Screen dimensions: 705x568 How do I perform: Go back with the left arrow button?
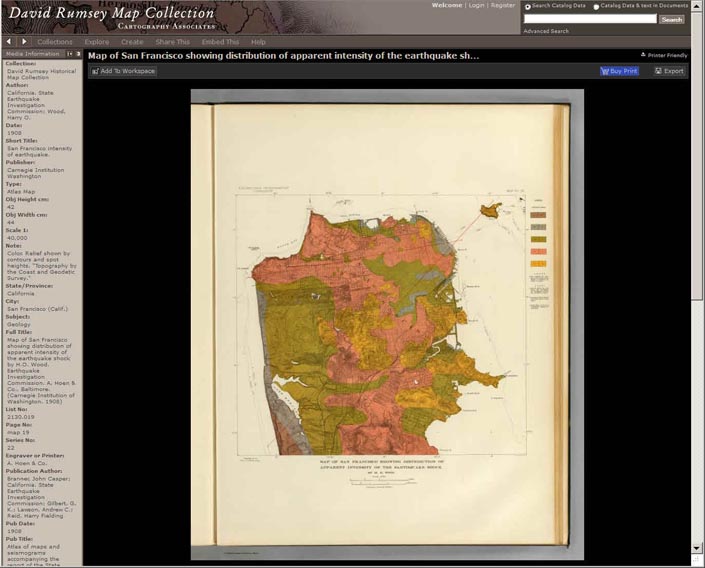click(10, 42)
